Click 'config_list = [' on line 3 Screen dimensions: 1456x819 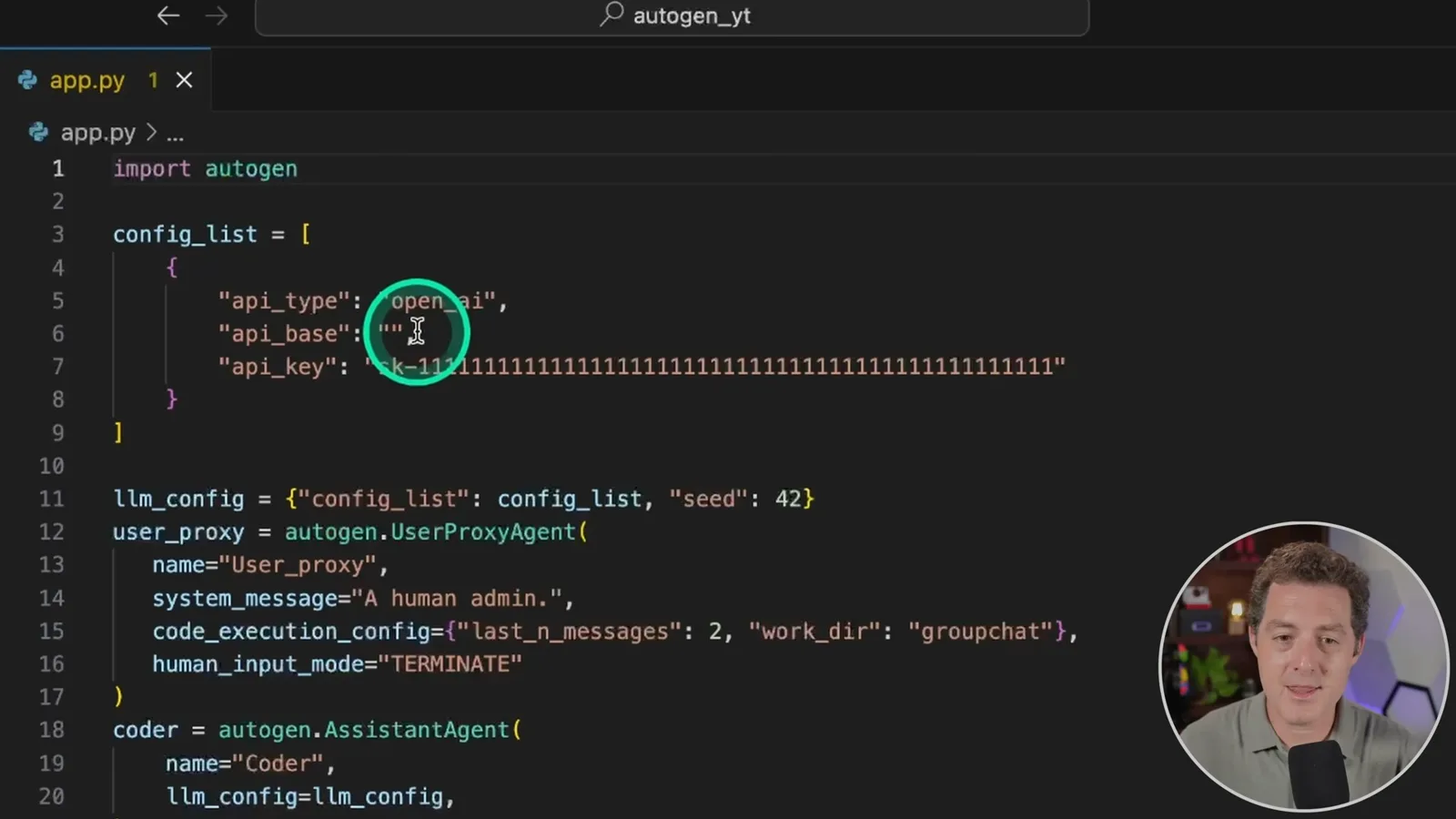(212, 235)
